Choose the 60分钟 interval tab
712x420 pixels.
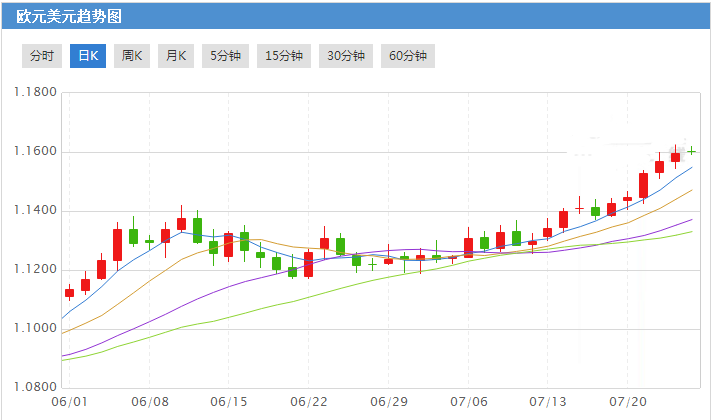pos(408,56)
